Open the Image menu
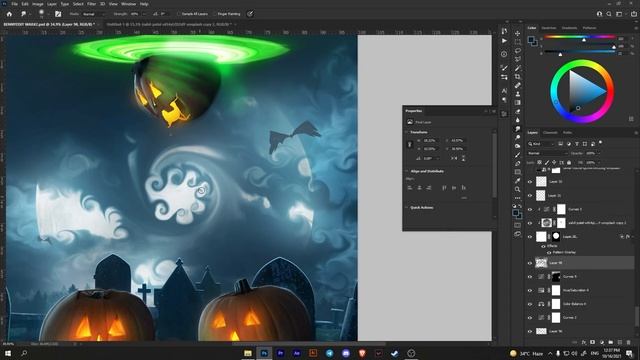 coord(38,4)
